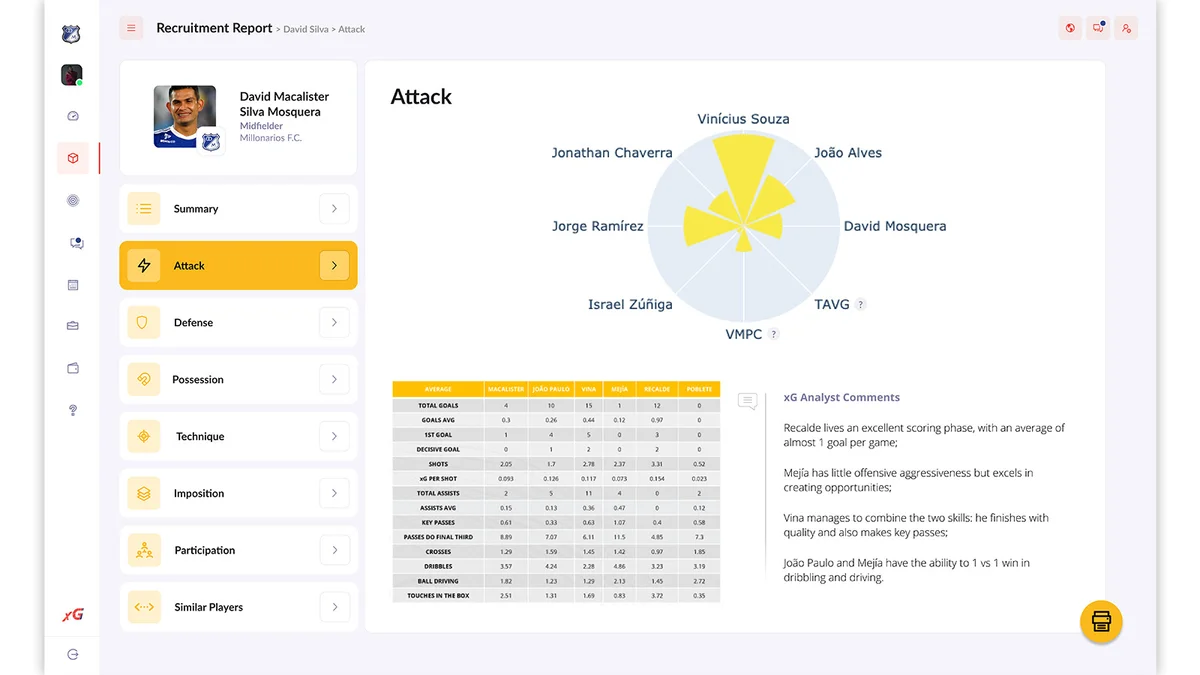Click the TAVG help question mark
Image resolution: width=1200 pixels, height=675 pixels.
tap(860, 303)
